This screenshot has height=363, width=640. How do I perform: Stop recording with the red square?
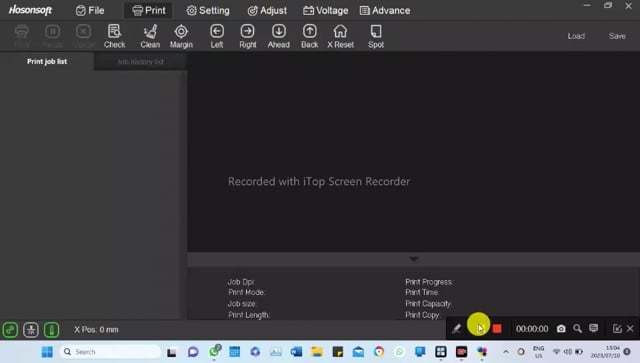pos(497,329)
